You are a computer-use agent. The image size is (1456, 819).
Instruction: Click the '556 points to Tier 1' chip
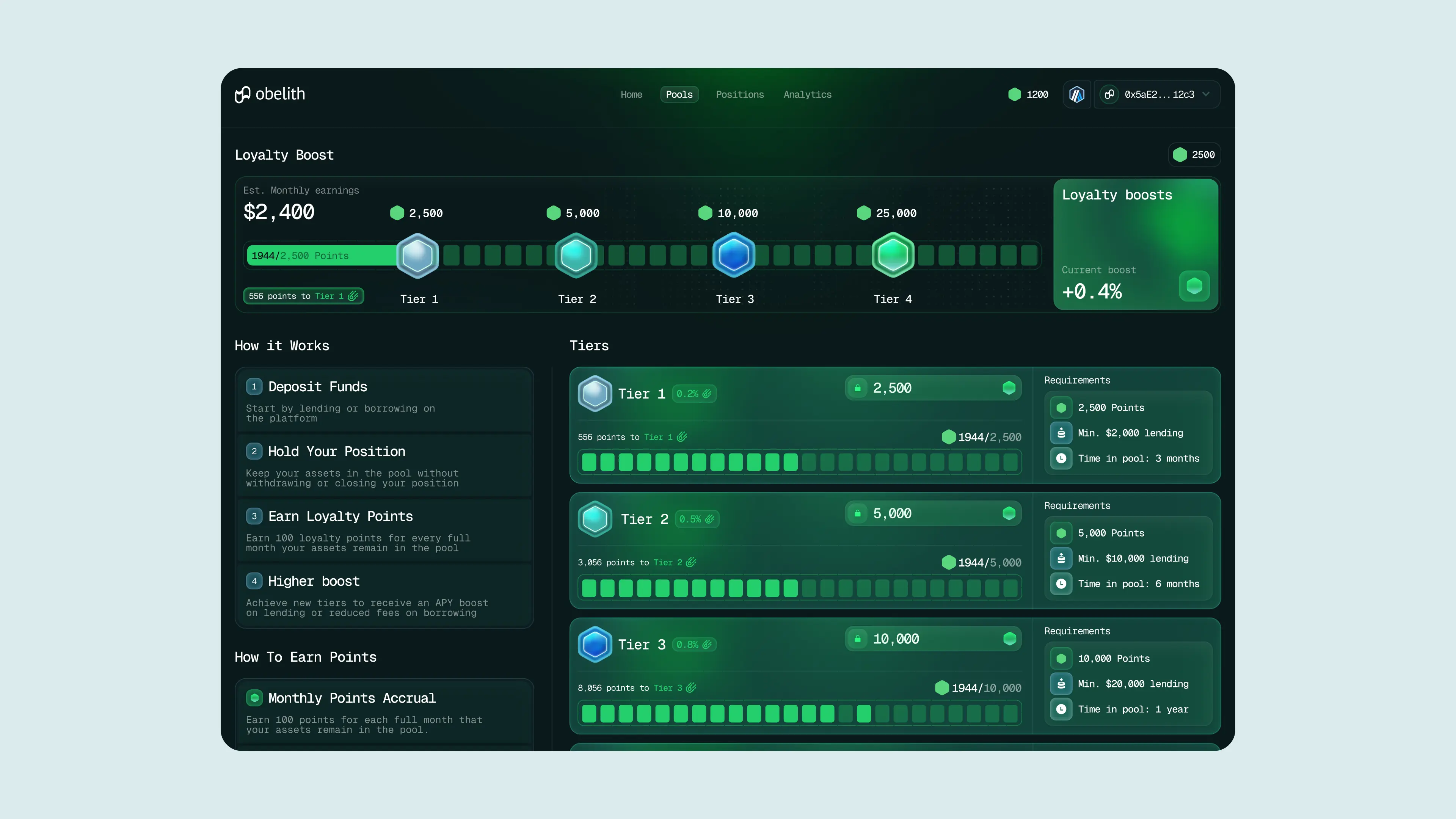pyautogui.click(x=303, y=296)
